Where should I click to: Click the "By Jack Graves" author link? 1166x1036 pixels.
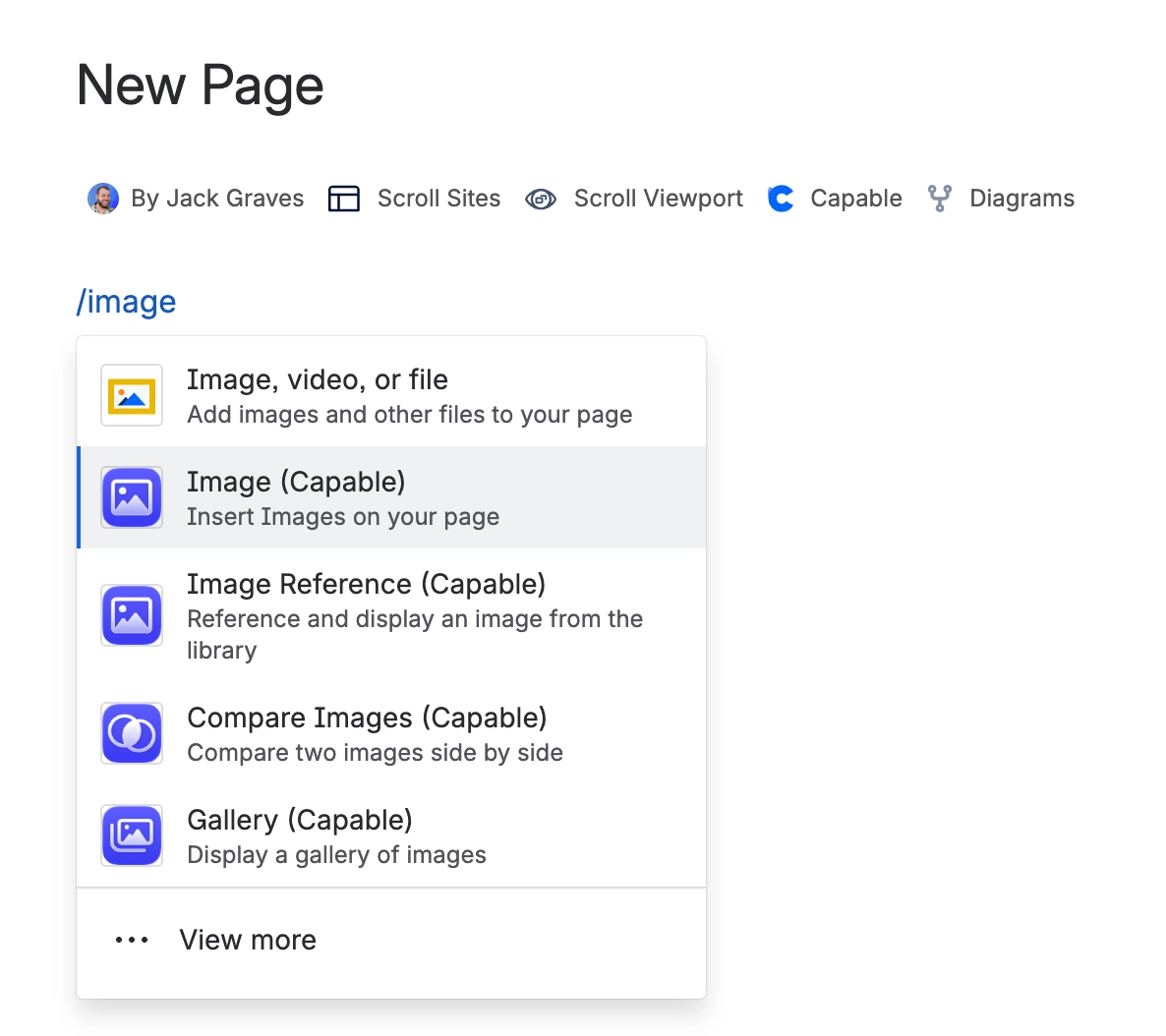217,199
